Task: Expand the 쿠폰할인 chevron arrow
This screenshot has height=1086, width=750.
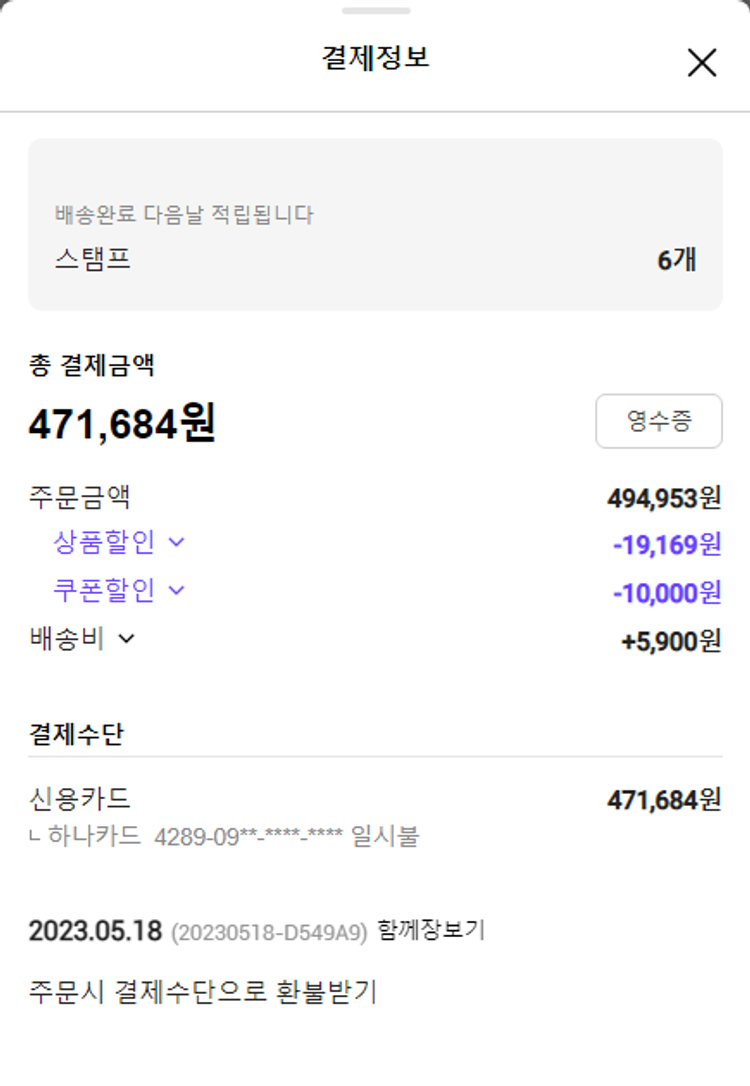Action: pyautogui.click(x=176, y=590)
